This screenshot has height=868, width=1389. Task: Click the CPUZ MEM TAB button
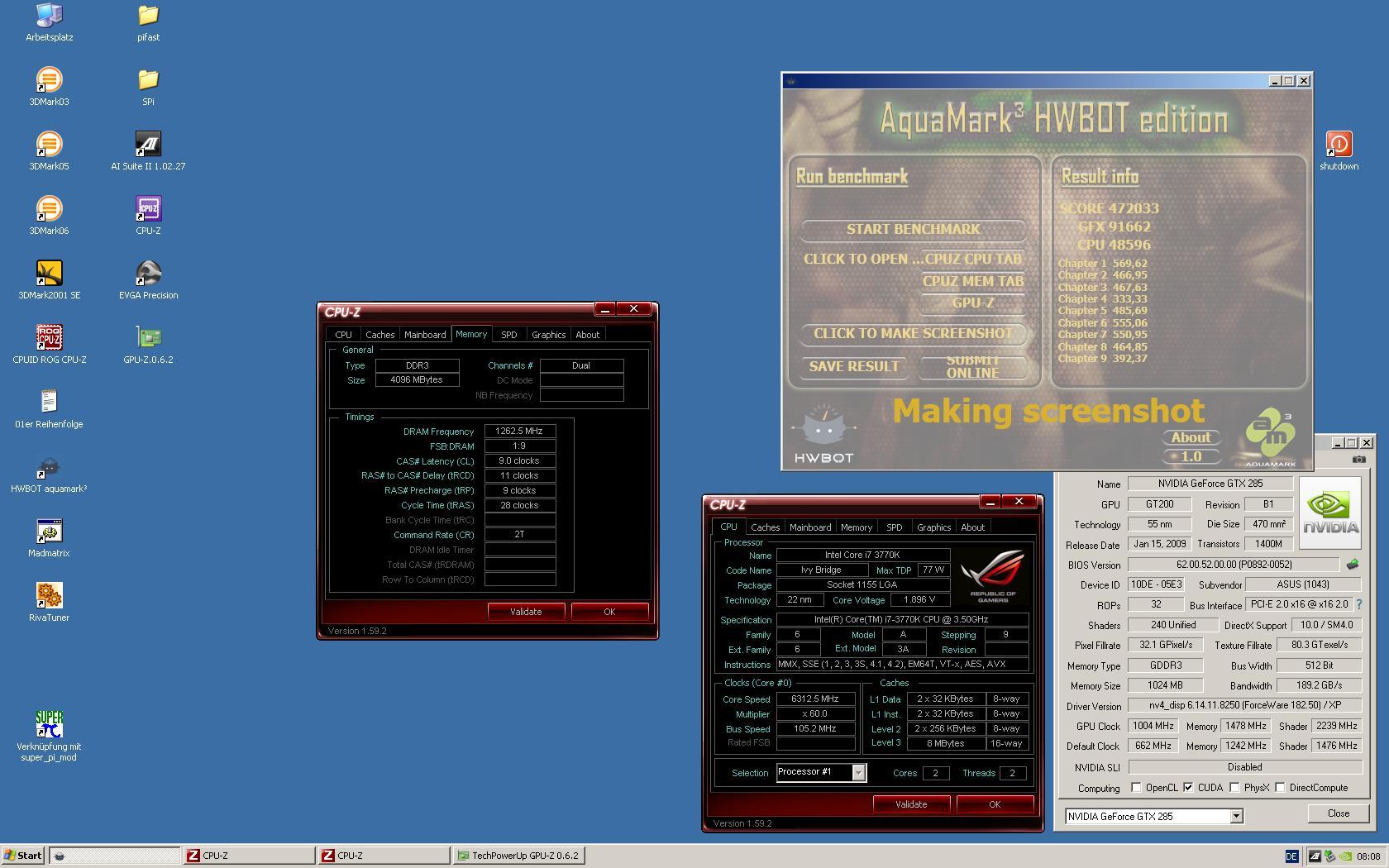973,281
